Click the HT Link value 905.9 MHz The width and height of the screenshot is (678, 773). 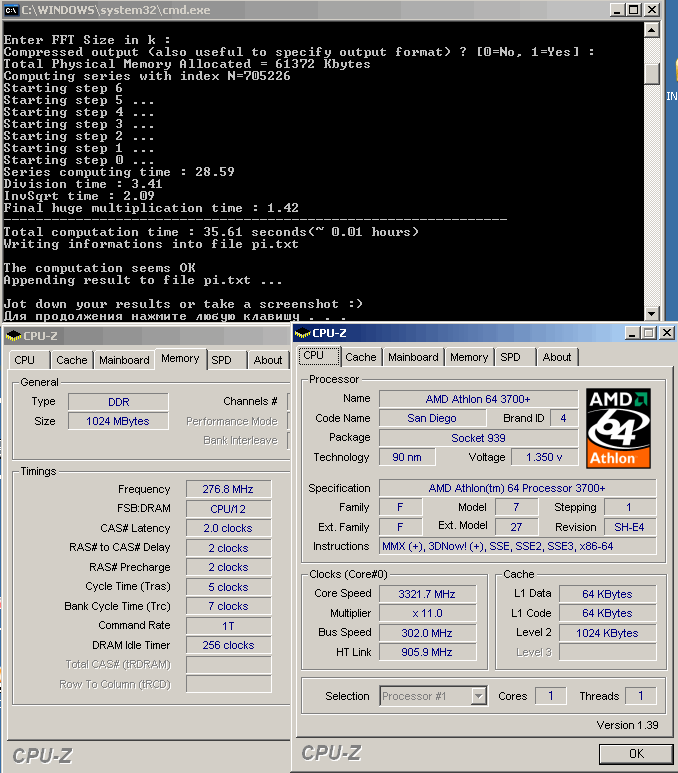(x=427, y=652)
